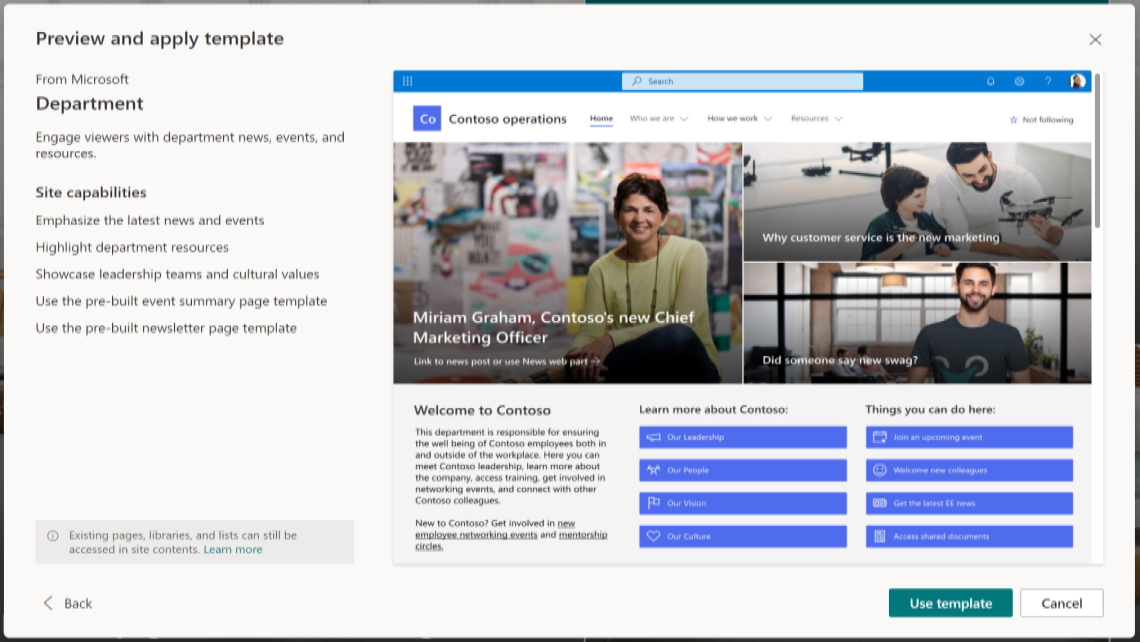Close the template preview dialog
The image size is (1140, 642).
tap(1095, 40)
